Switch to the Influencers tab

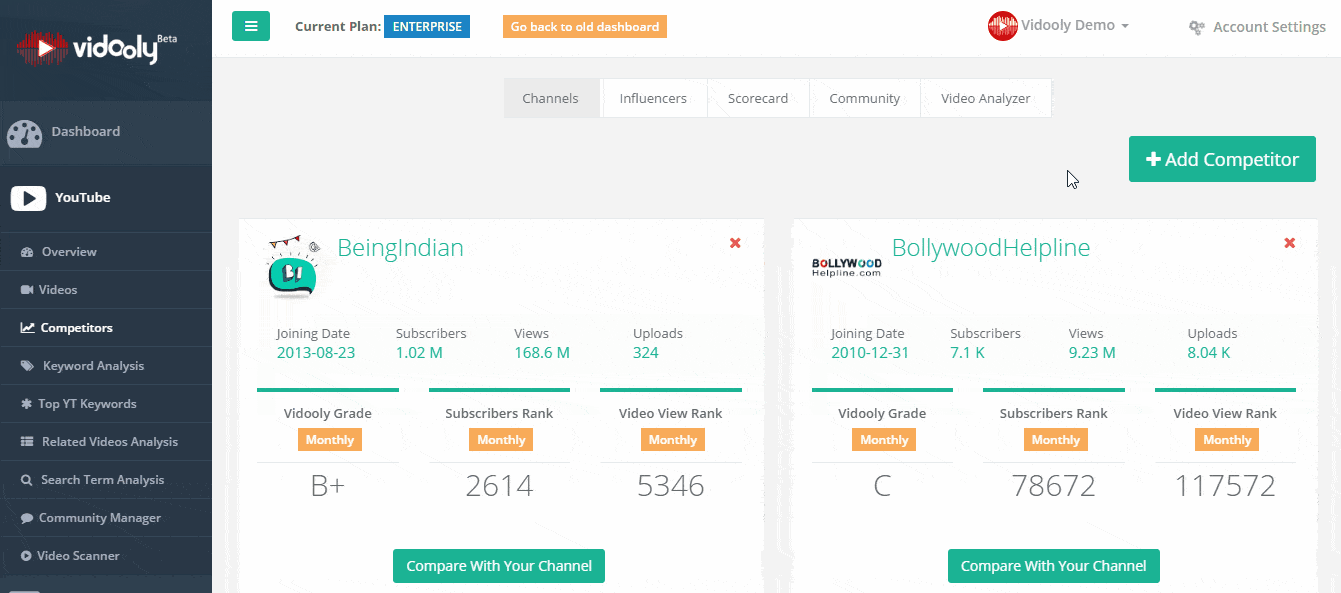point(653,98)
